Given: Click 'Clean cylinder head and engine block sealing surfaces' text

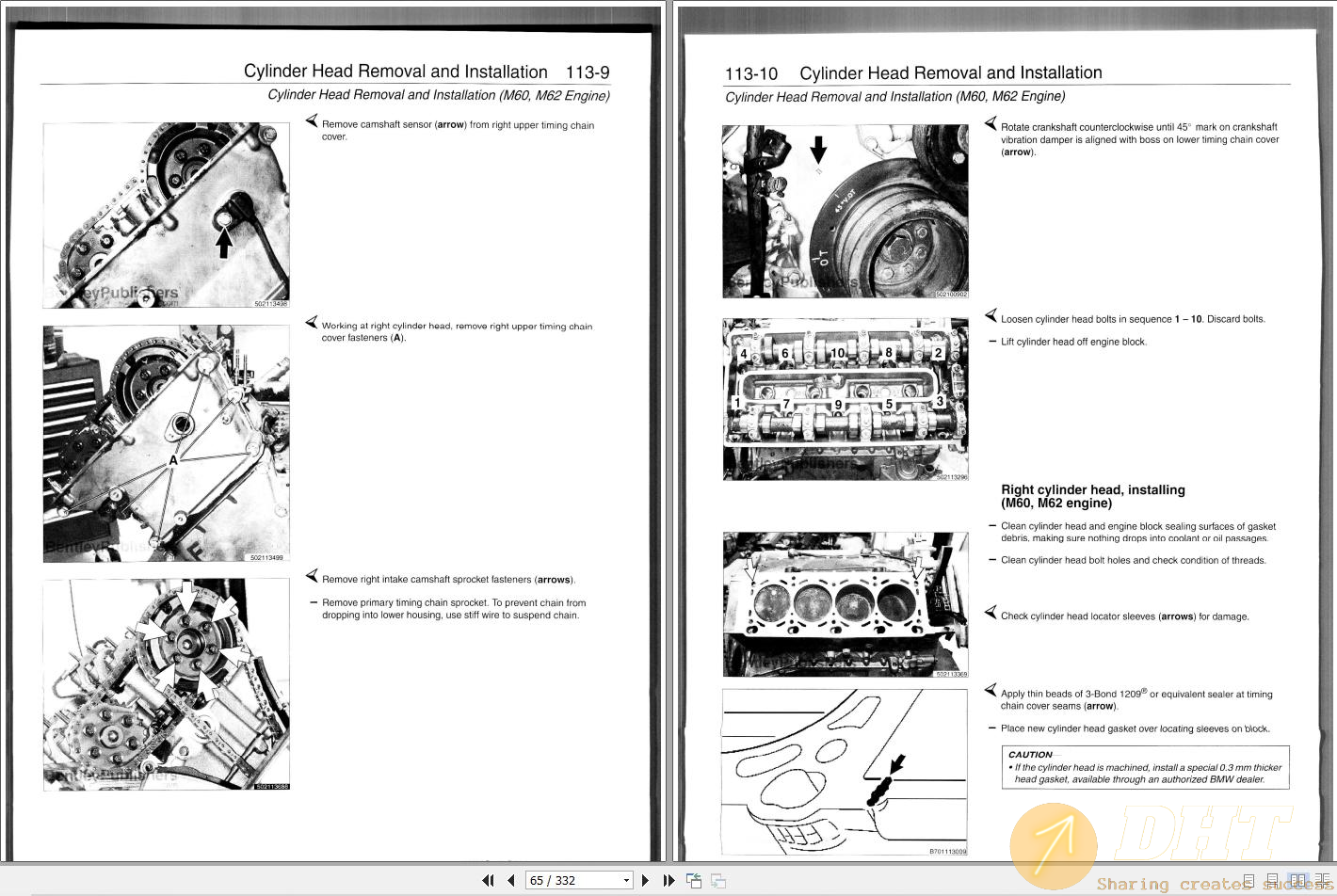Looking at the screenshot, I should tap(1138, 533).
